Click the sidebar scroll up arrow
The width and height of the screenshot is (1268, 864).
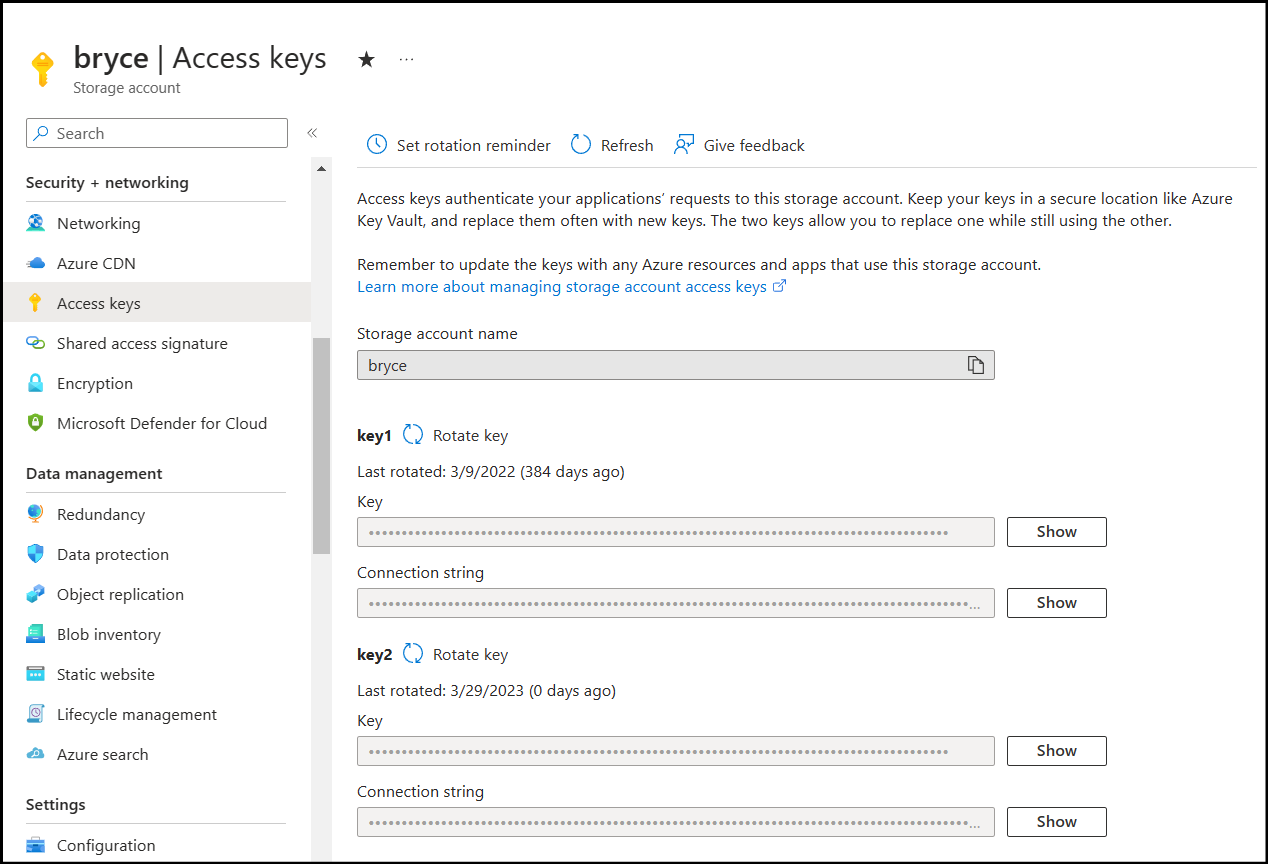coord(321,169)
